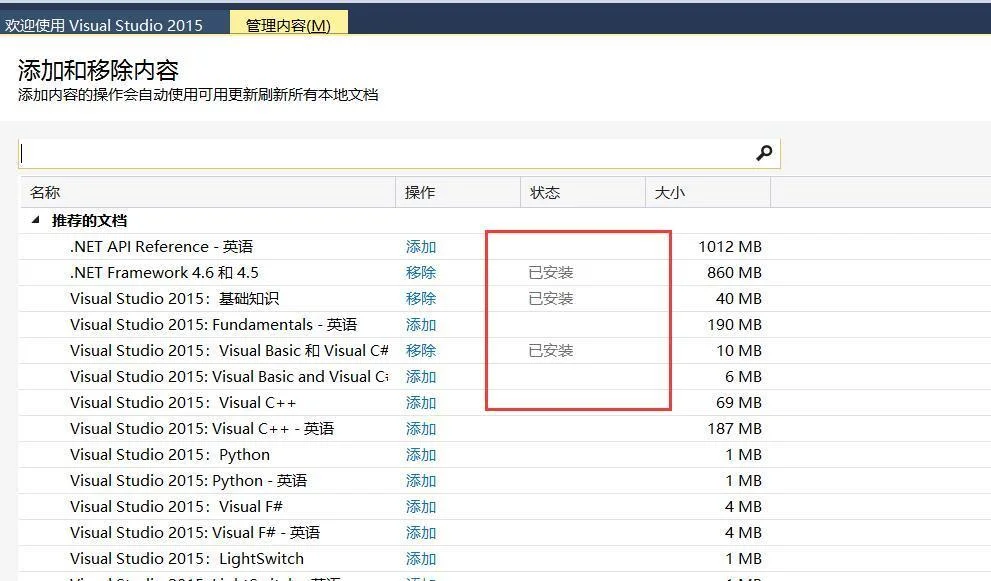
Task: Focus the content search input field
Action: click(x=399, y=154)
